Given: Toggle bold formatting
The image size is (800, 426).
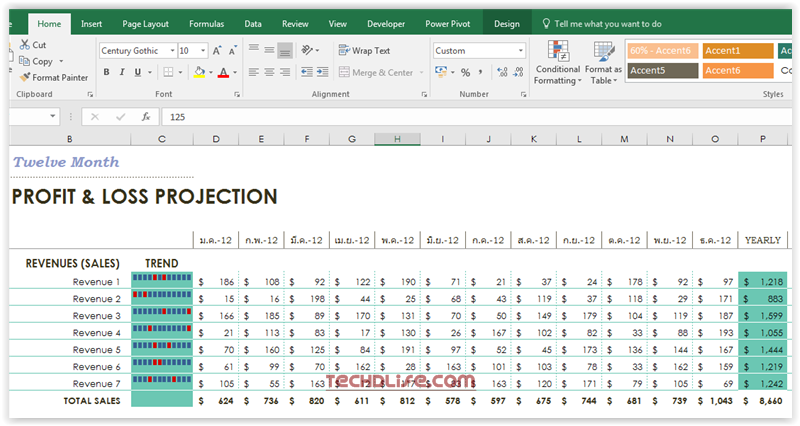Looking at the screenshot, I should pos(106,72).
